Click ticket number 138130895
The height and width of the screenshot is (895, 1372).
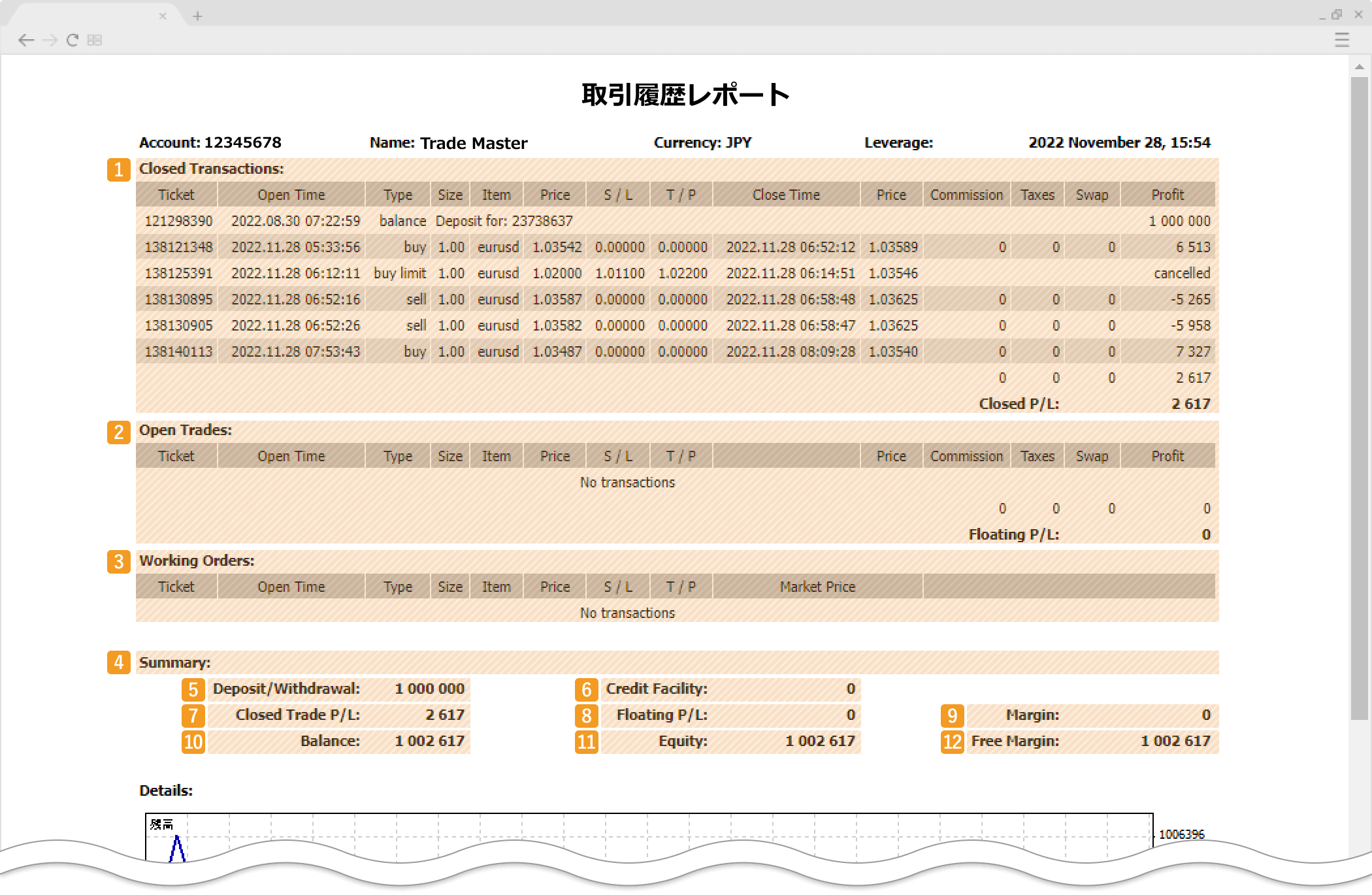point(178,299)
